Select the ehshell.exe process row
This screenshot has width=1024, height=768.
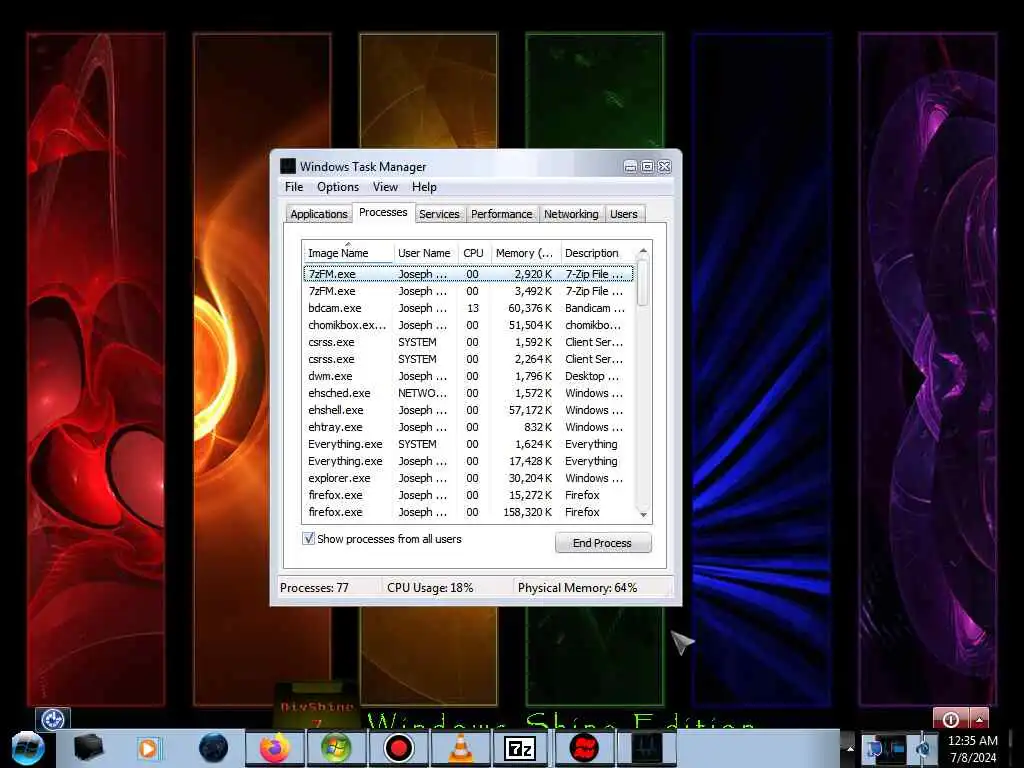coord(469,410)
